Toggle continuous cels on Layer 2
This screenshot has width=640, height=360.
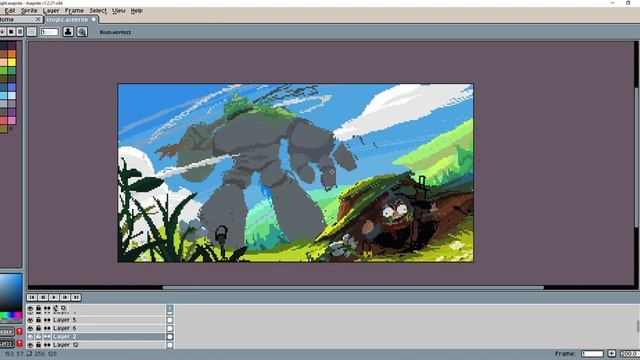[47, 337]
